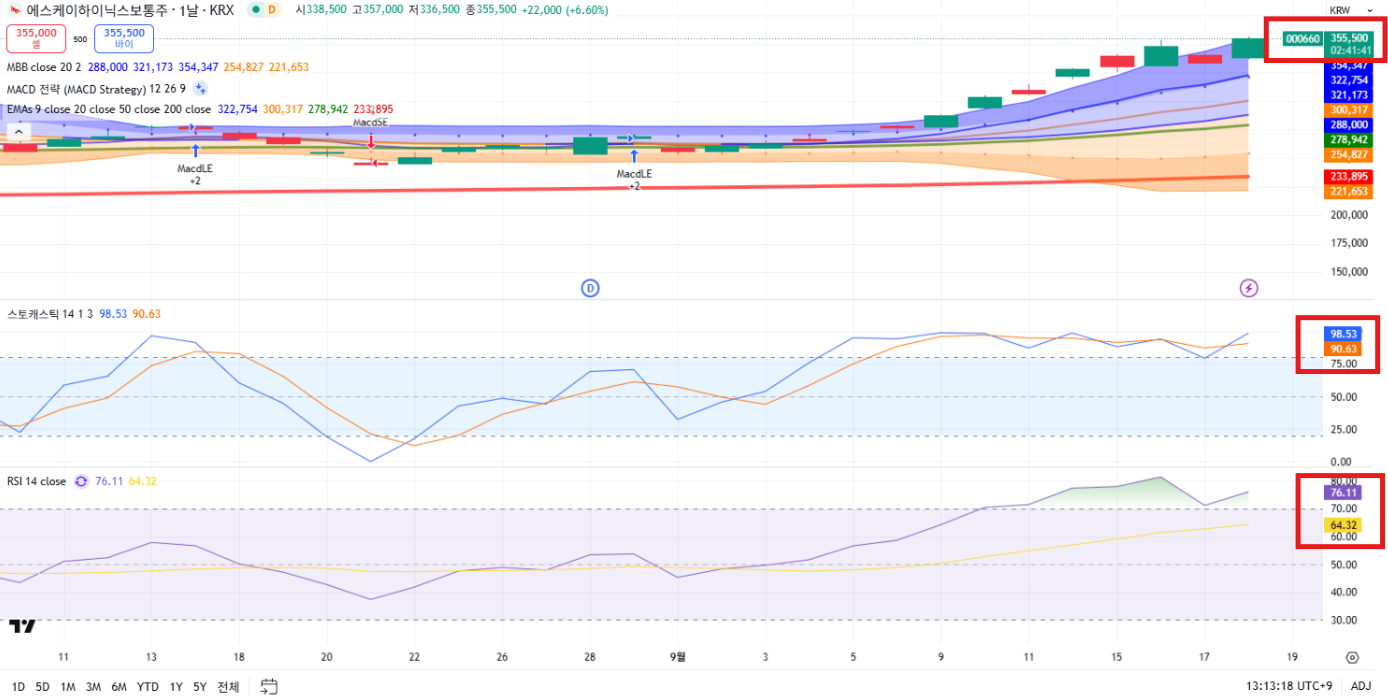Click the TradingView logo watermark
1388x698 pixels.
[22, 625]
